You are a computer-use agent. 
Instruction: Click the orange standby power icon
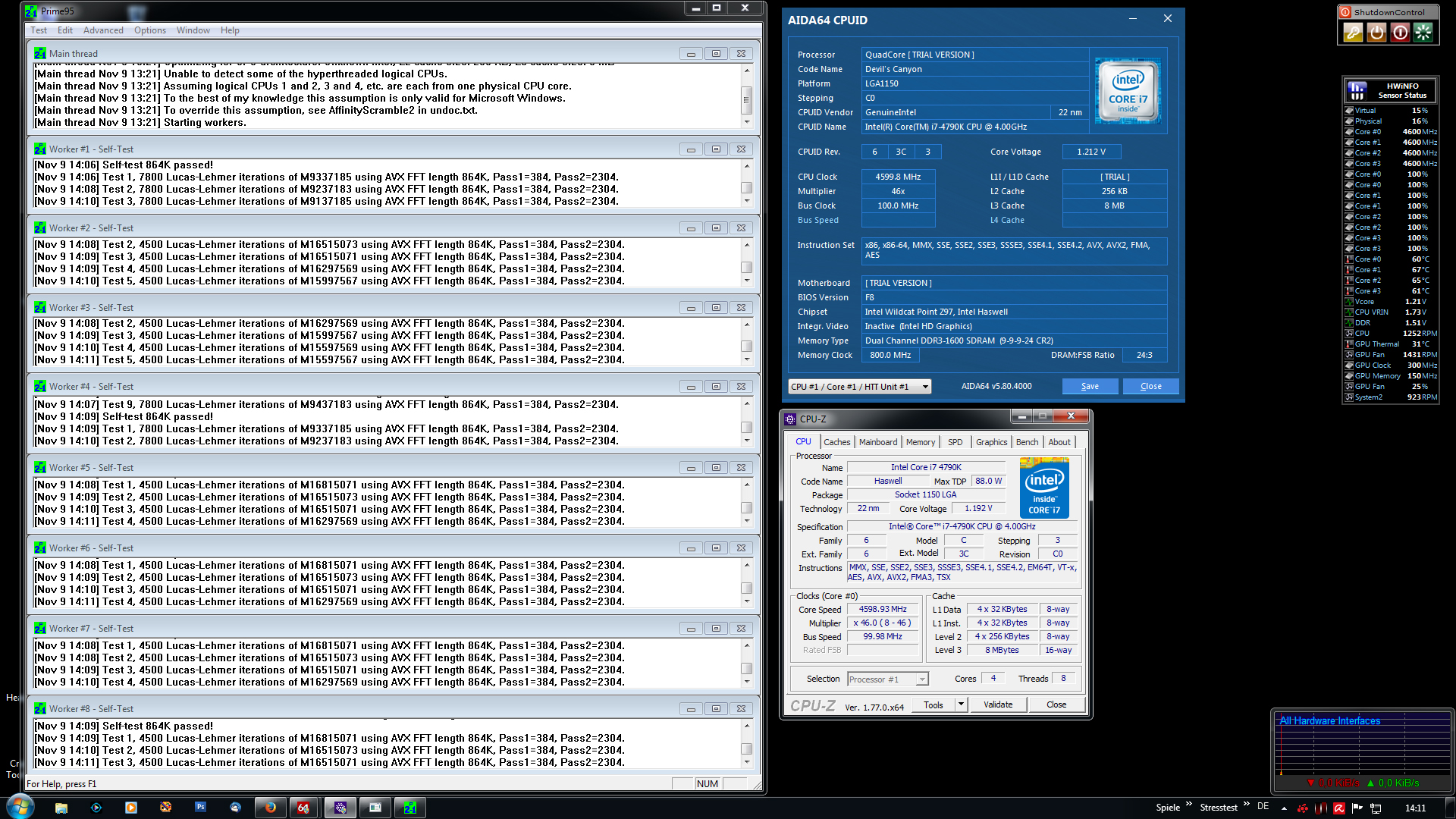point(1376,33)
